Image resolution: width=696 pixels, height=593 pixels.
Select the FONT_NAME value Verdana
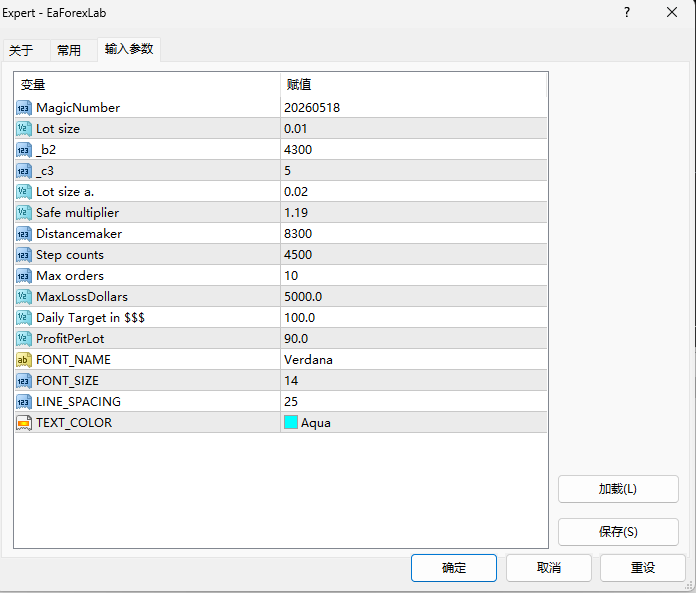pos(308,360)
